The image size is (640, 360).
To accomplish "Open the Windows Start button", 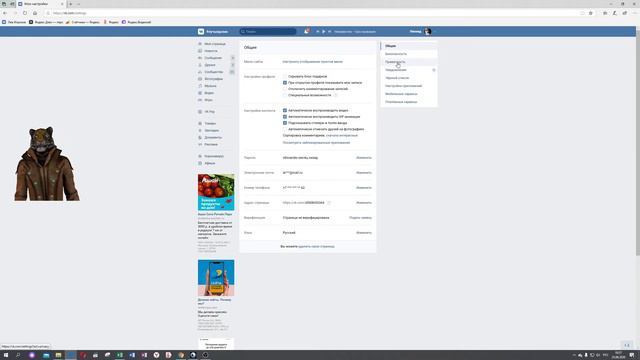I will [6, 355].
